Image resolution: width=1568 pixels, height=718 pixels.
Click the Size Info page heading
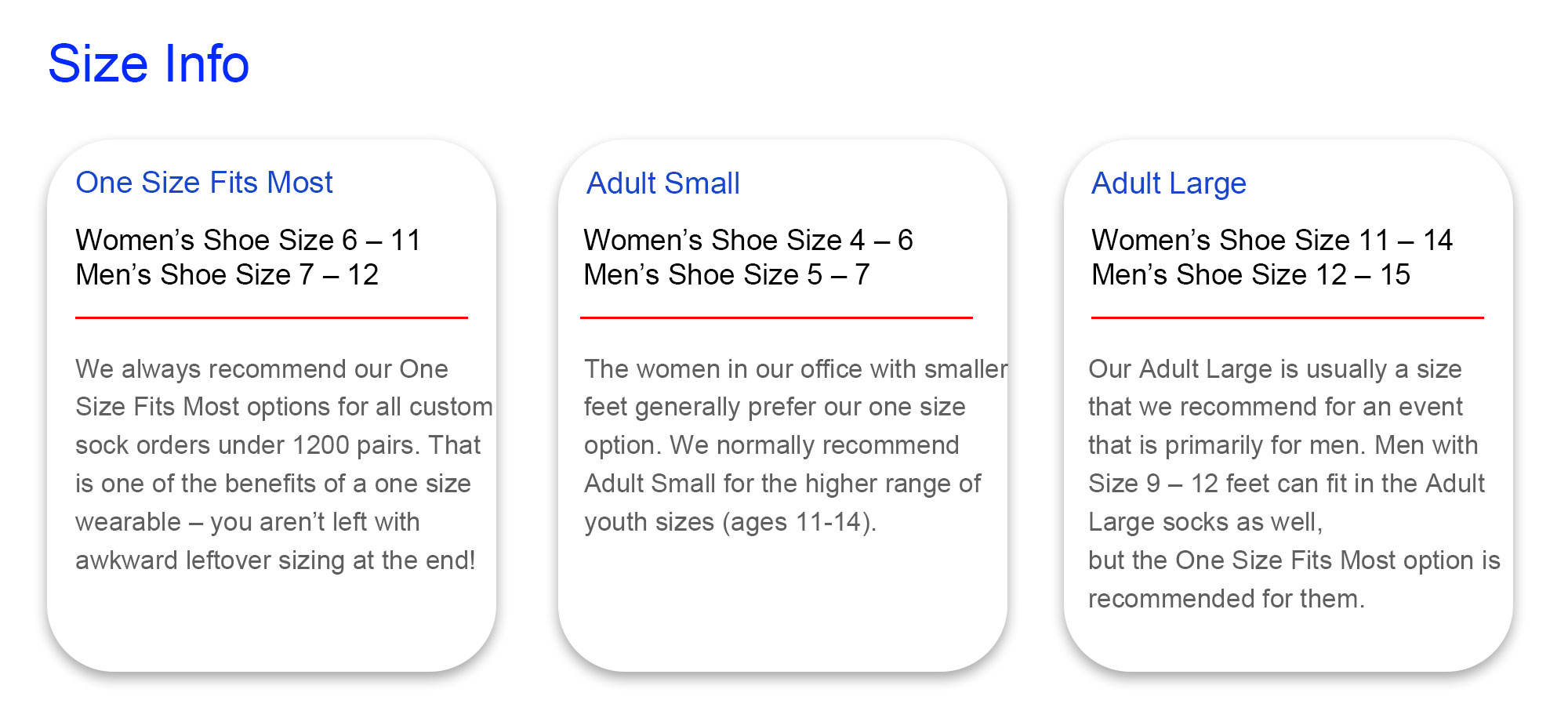click(149, 63)
